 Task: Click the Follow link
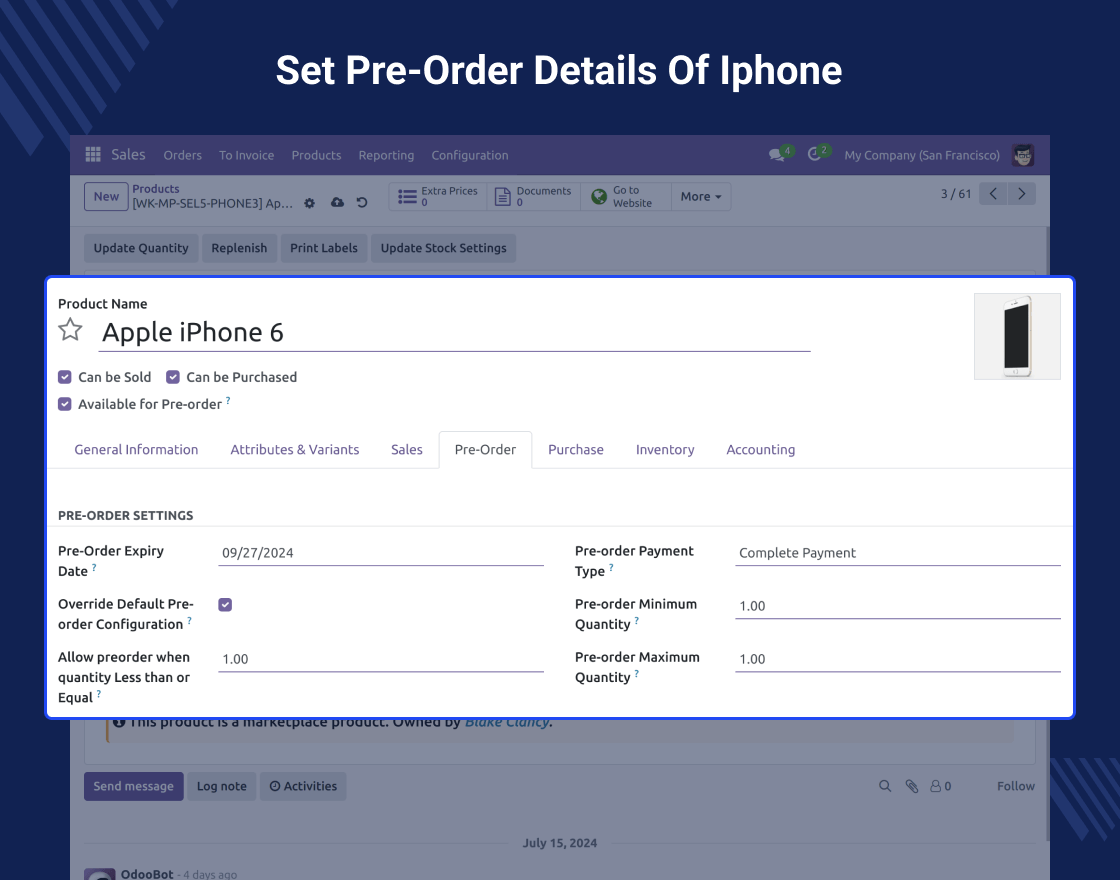(1016, 786)
